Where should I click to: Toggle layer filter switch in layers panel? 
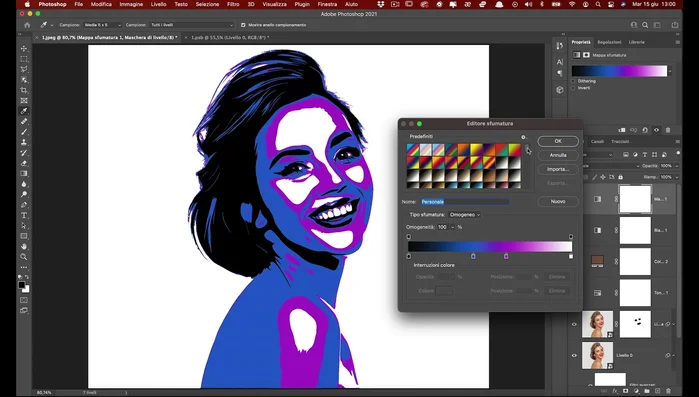click(x=678, y=153)
